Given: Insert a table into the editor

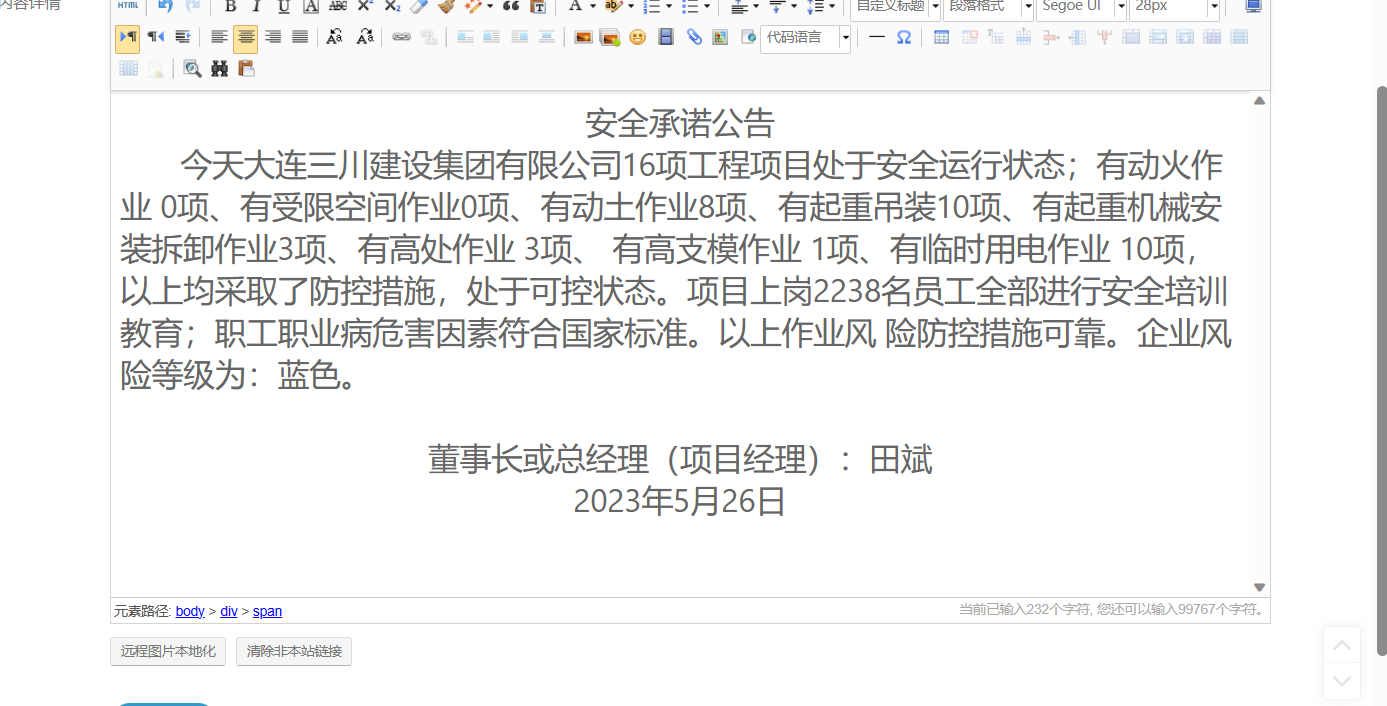Looking at the screenshot, I should coord(941,38).
